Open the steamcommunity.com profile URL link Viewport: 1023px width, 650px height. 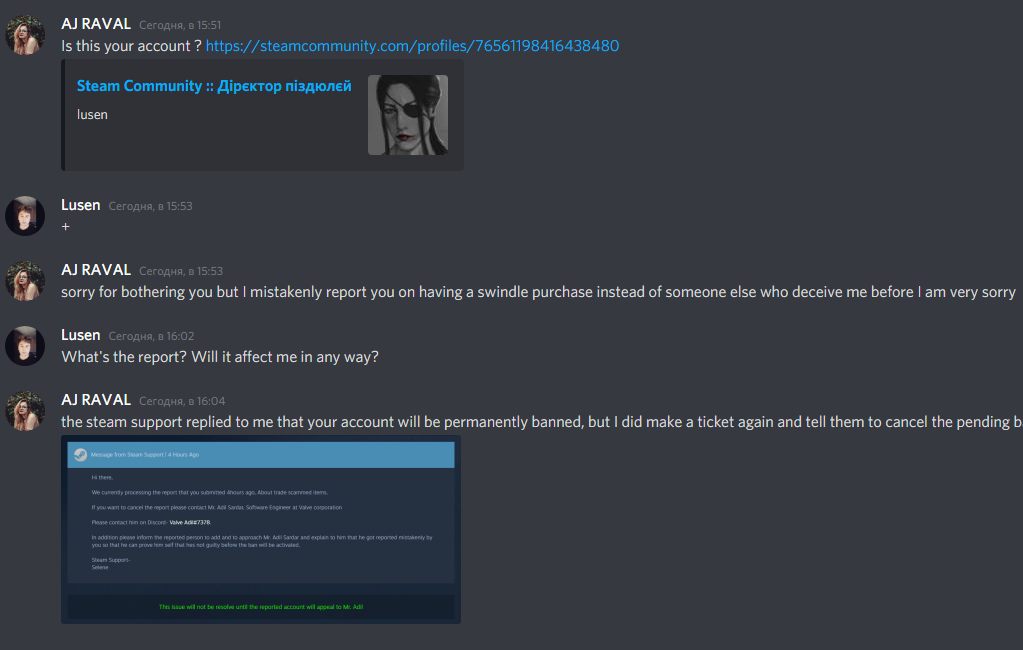click(412, 46)
